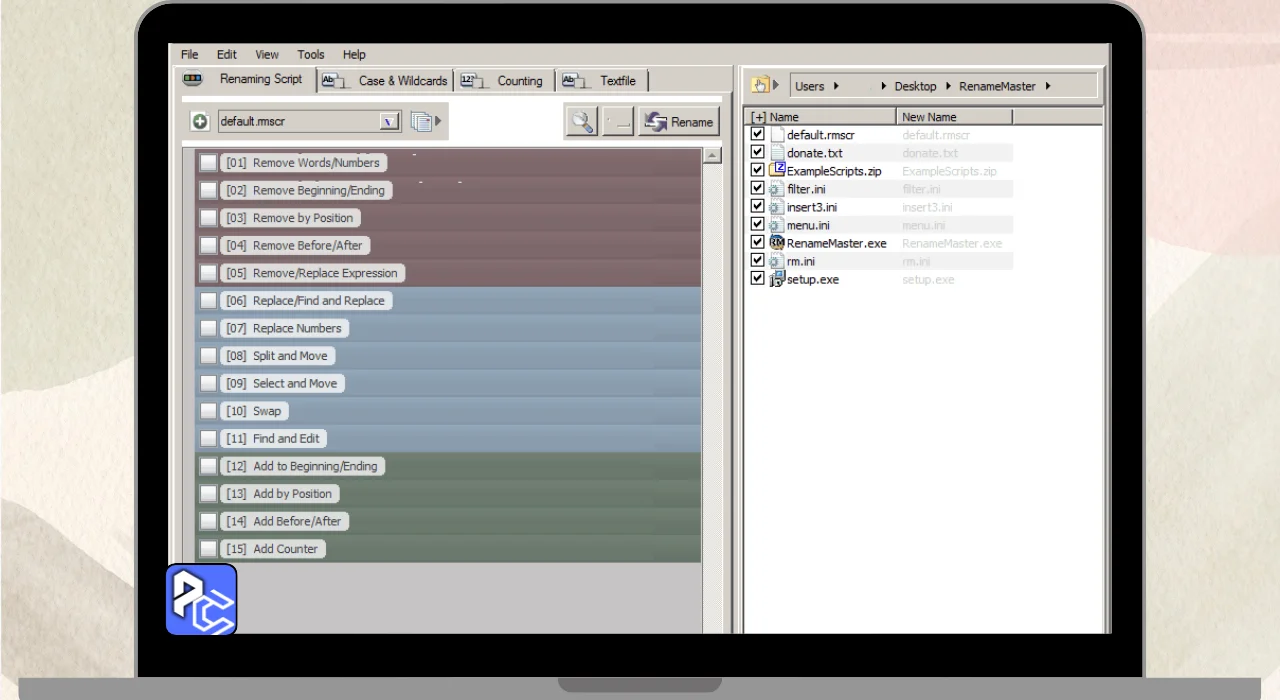
Task: Click the installer icon of setup.exe
Action: click(x=777, y=279)
